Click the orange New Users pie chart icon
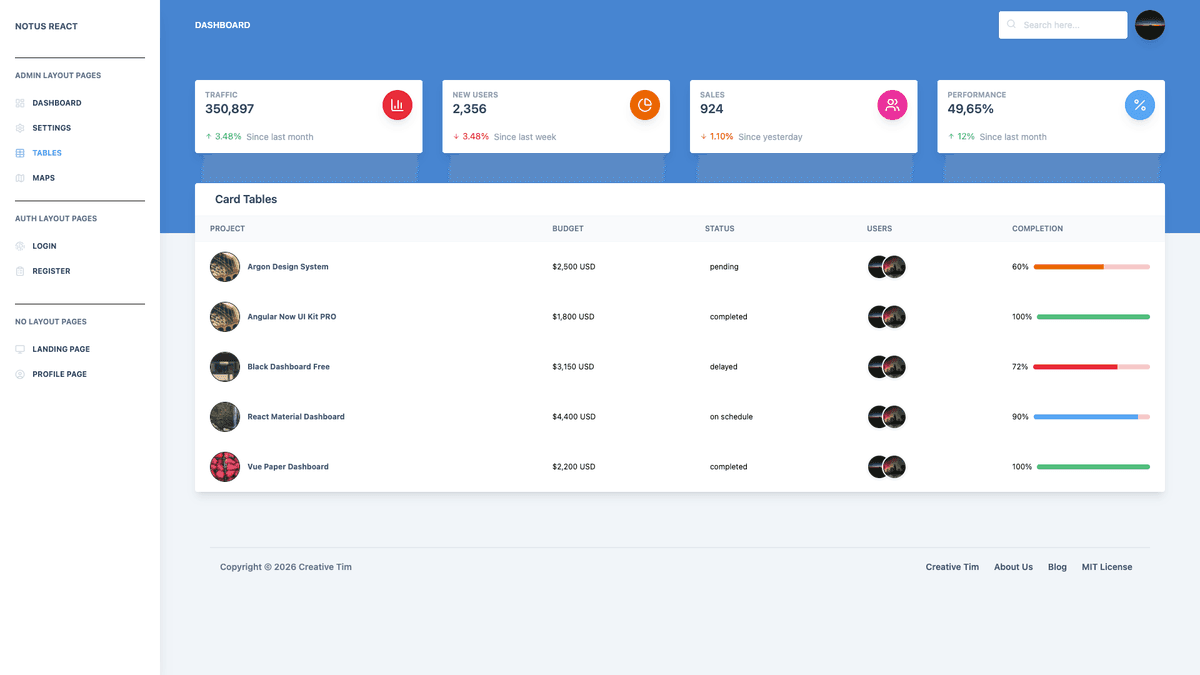The width and height of the screenshot is (1200, 675). (x=645, y=105)
